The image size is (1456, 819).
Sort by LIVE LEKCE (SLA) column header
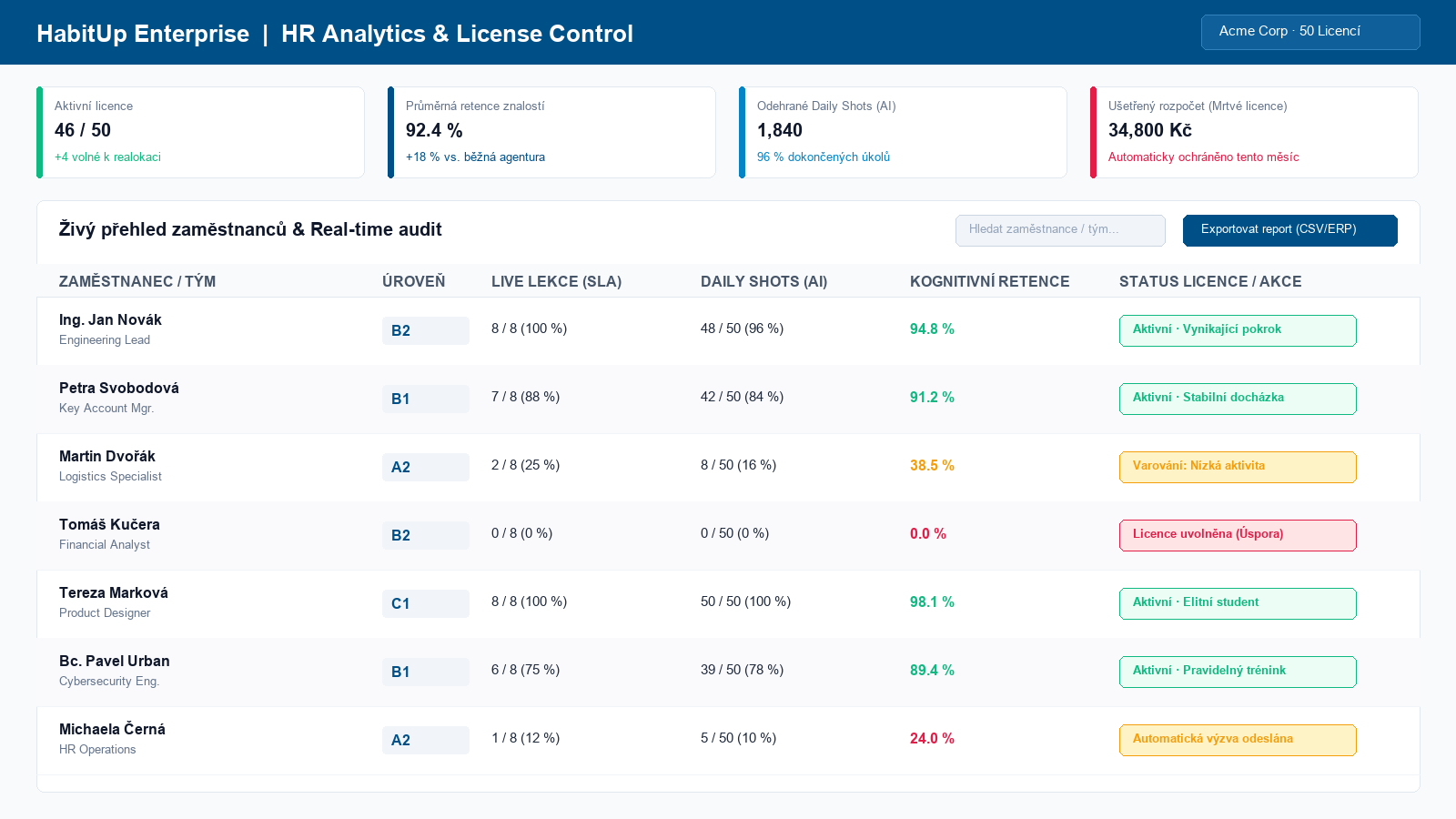pyautogui.click(x=557, y=281)
